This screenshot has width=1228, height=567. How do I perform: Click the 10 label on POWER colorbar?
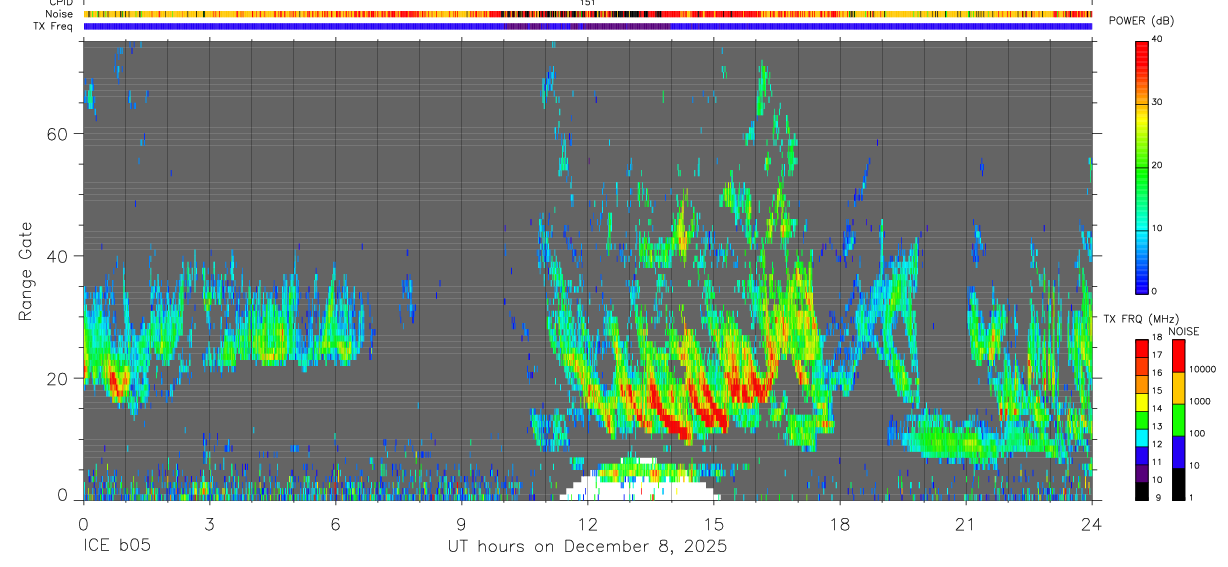1158,228
